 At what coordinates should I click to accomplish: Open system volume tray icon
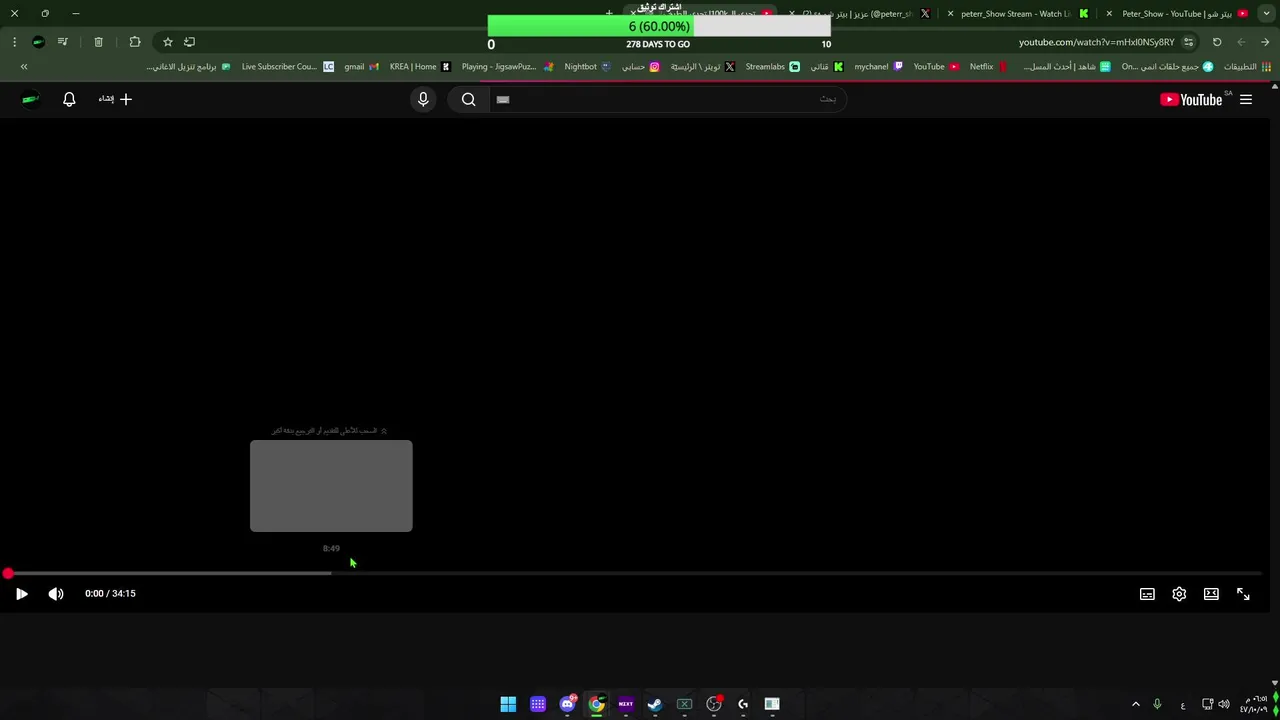tap(1223, 704)
